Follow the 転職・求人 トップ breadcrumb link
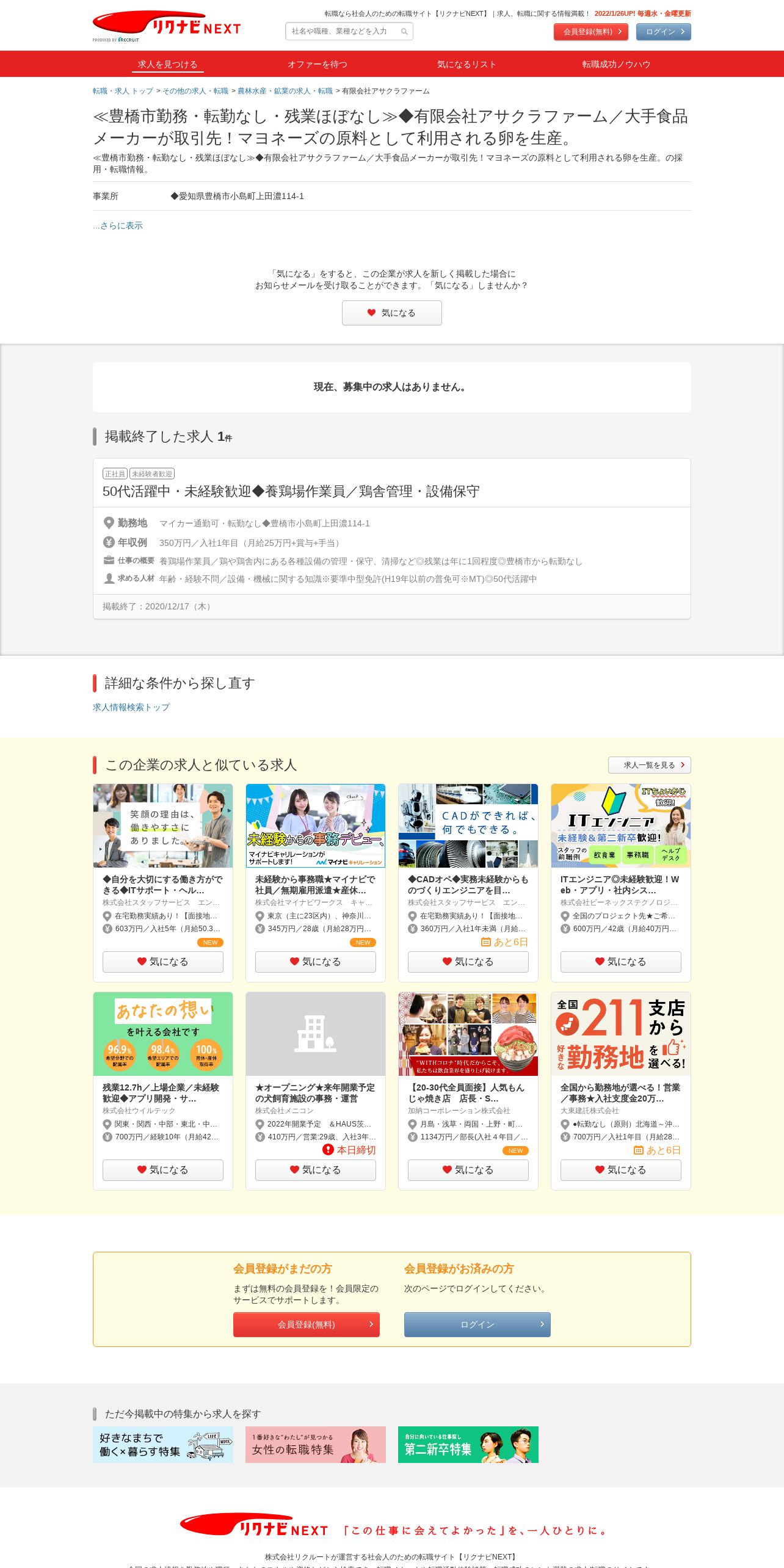 click(x=123, y=91)
